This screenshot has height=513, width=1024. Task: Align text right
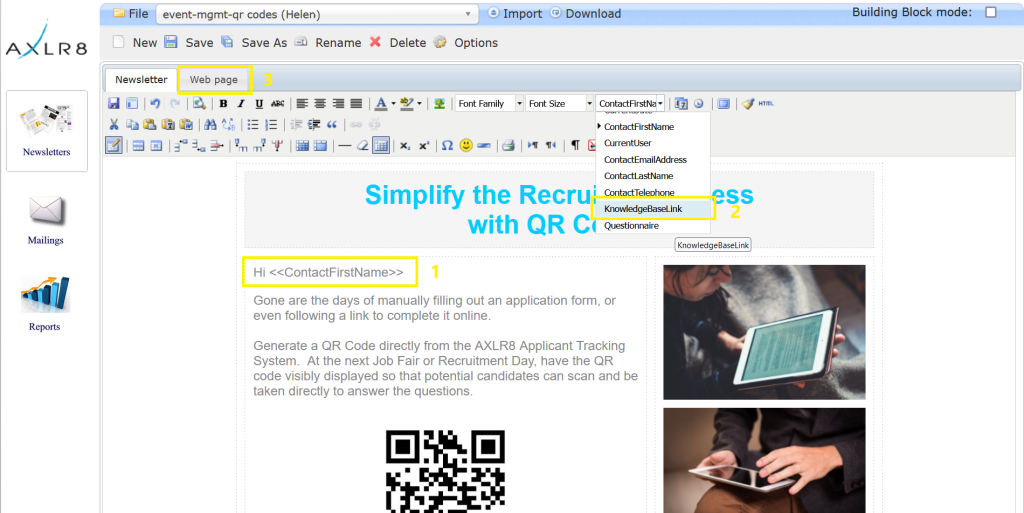[x=338, y=103]
